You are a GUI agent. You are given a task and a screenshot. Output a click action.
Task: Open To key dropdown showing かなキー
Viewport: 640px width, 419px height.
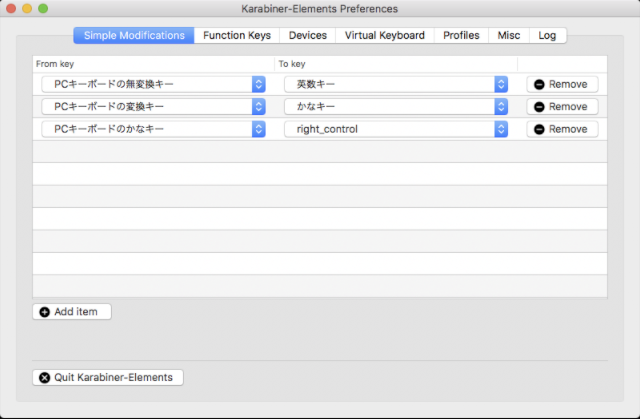click(396, 107)
